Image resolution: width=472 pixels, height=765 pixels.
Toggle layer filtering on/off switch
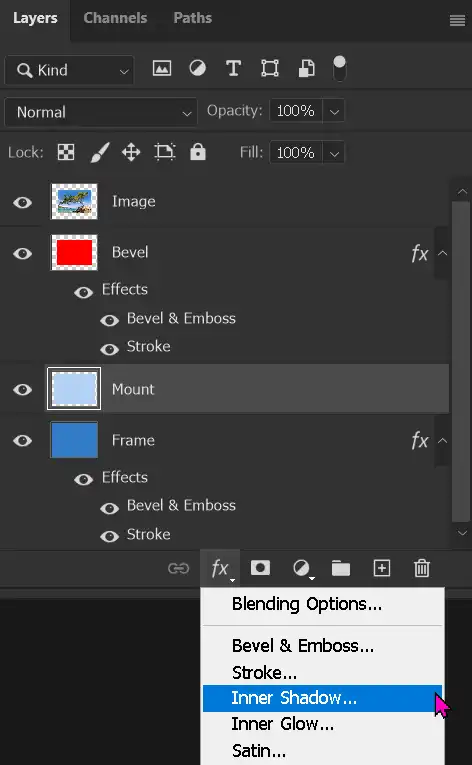(x=339, y=69)
